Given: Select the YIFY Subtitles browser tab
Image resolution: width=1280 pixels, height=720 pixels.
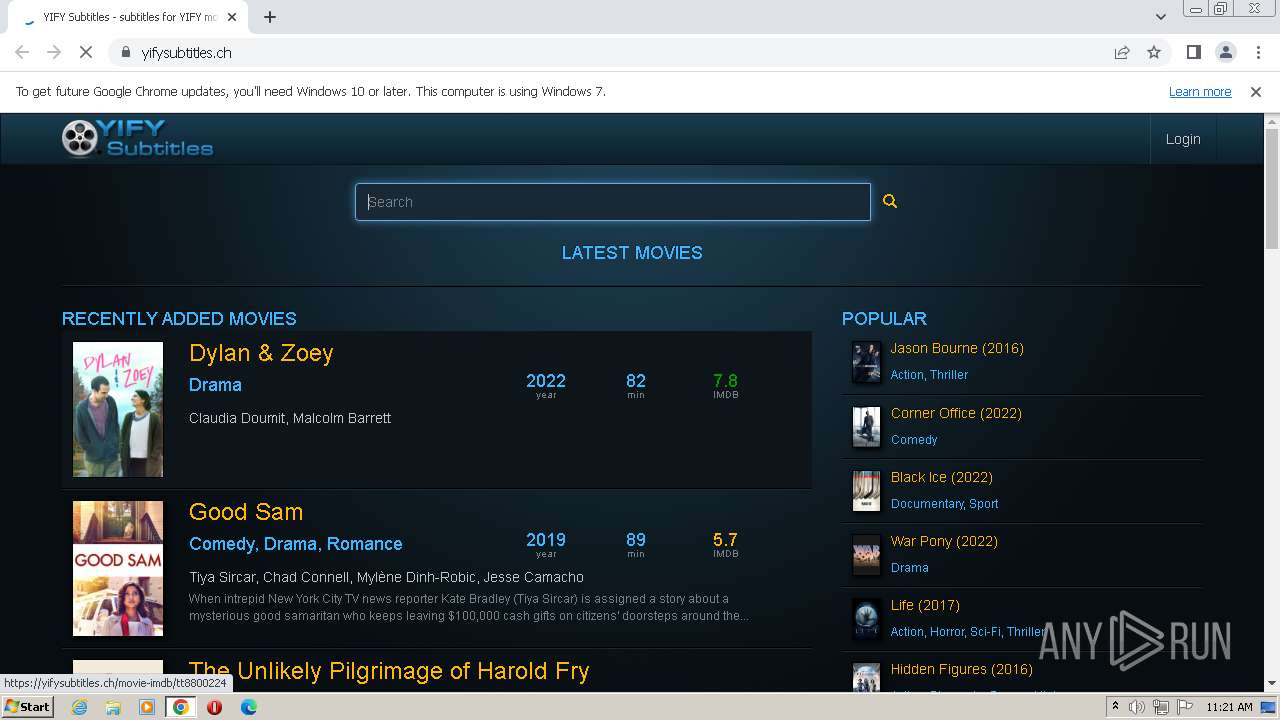Looking at the screenshot, I should tap(130, 17).
